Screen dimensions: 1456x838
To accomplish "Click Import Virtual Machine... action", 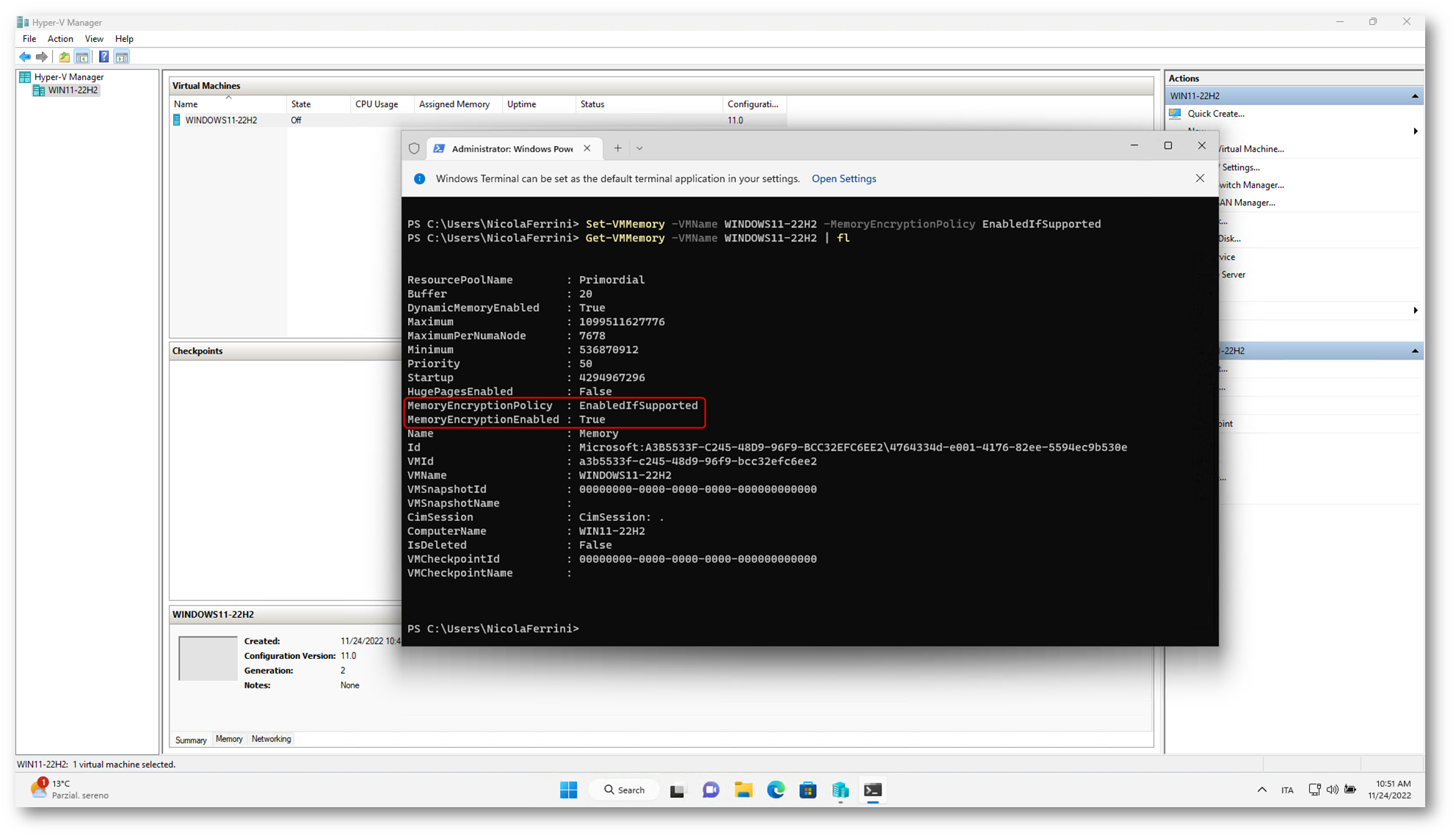I will pyautogui.click(x=1251, y=149).
